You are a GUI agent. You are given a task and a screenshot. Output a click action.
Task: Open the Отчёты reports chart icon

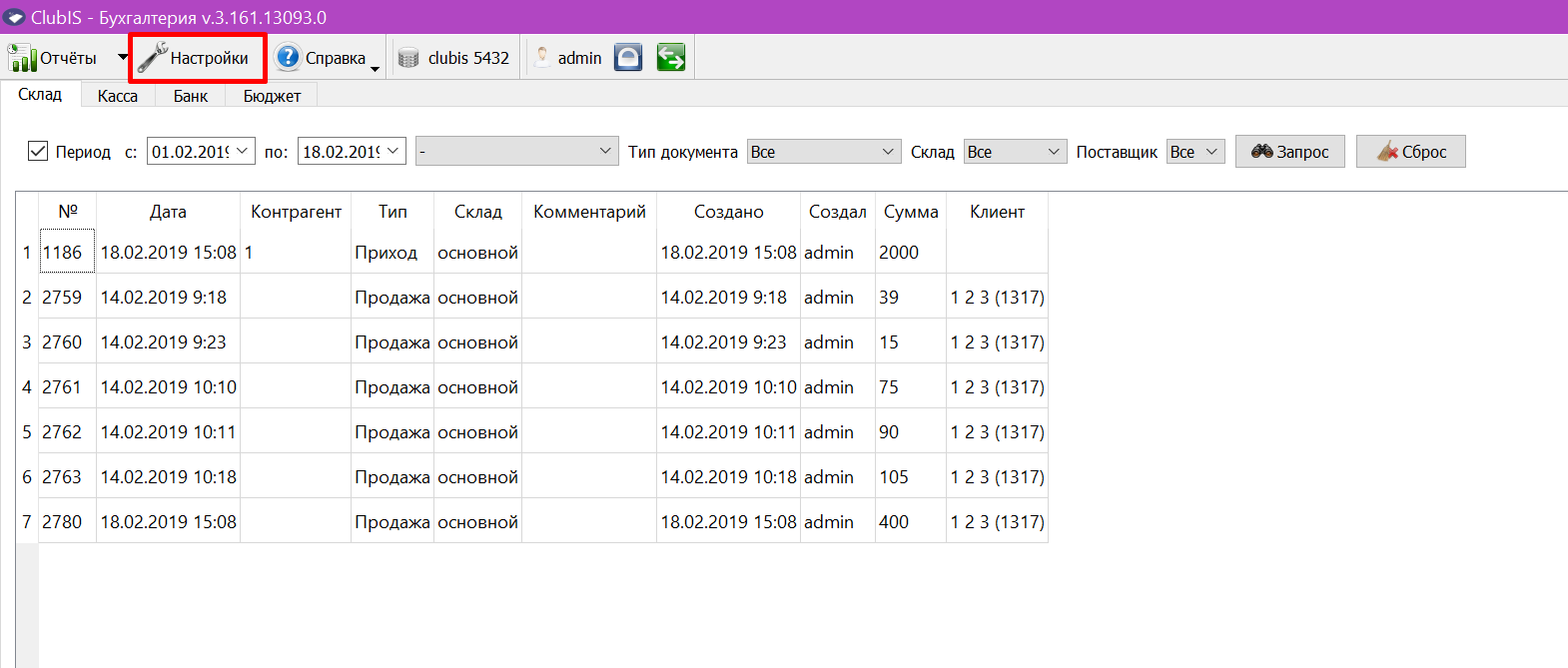pyautogui.click(x=22, y=58)
